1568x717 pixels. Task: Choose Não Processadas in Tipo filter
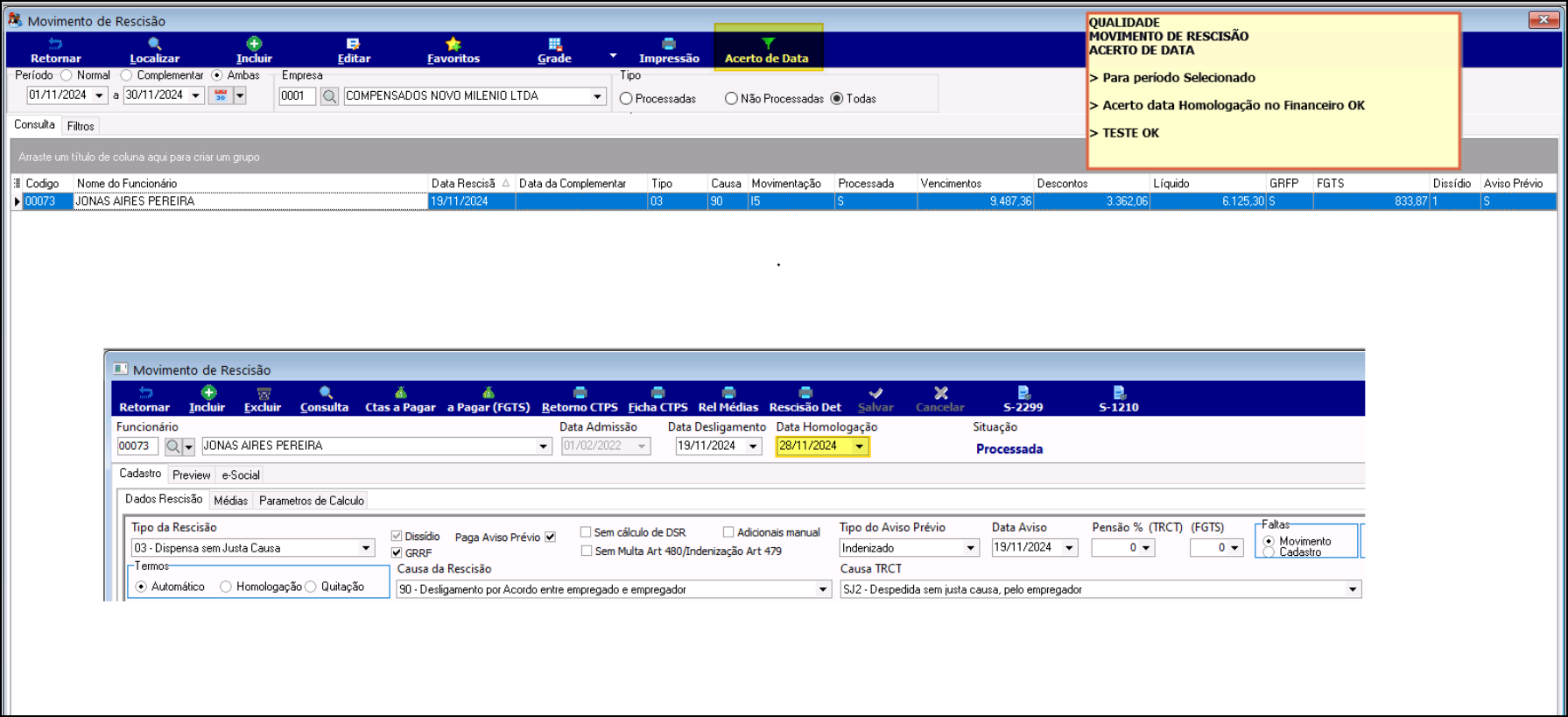click(x=731, y=99)
